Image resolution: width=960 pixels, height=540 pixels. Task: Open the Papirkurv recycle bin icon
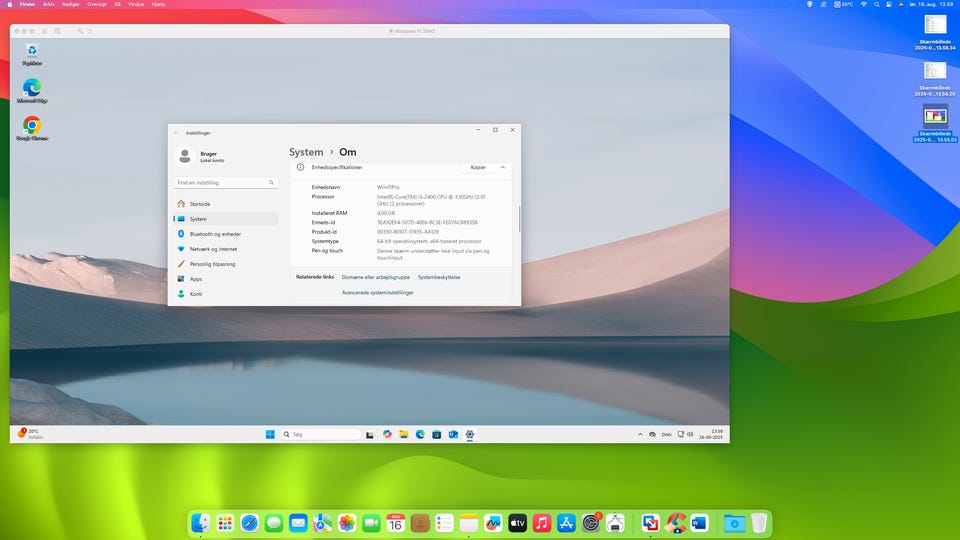tap(32, 51)
